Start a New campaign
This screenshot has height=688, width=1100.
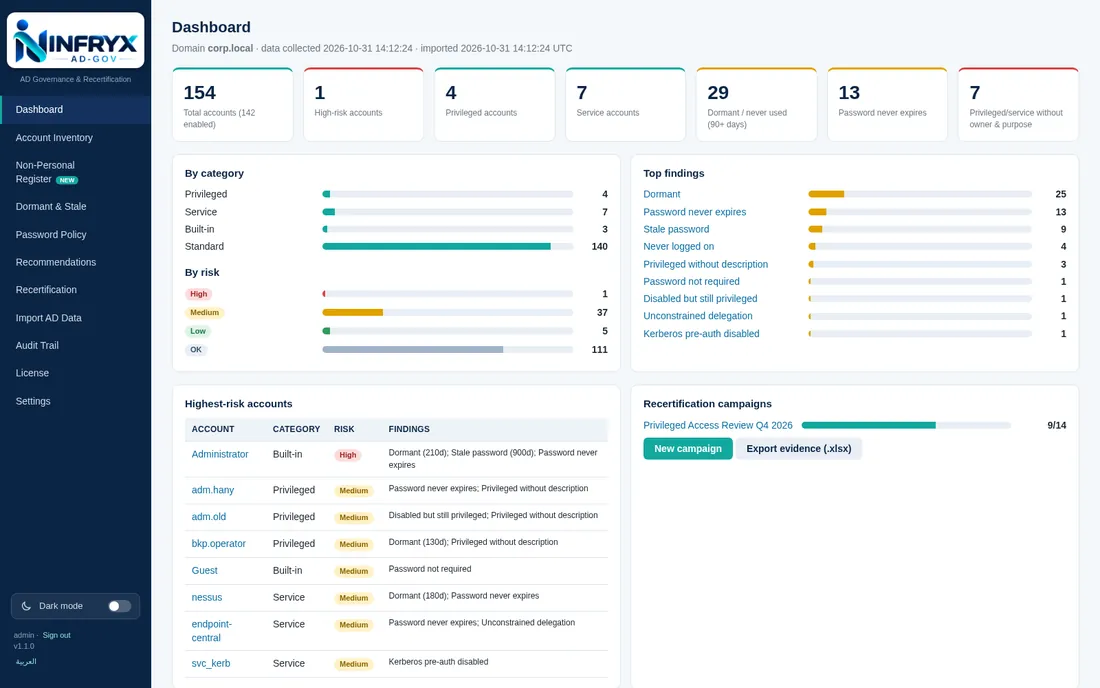(x=688, y=449)
